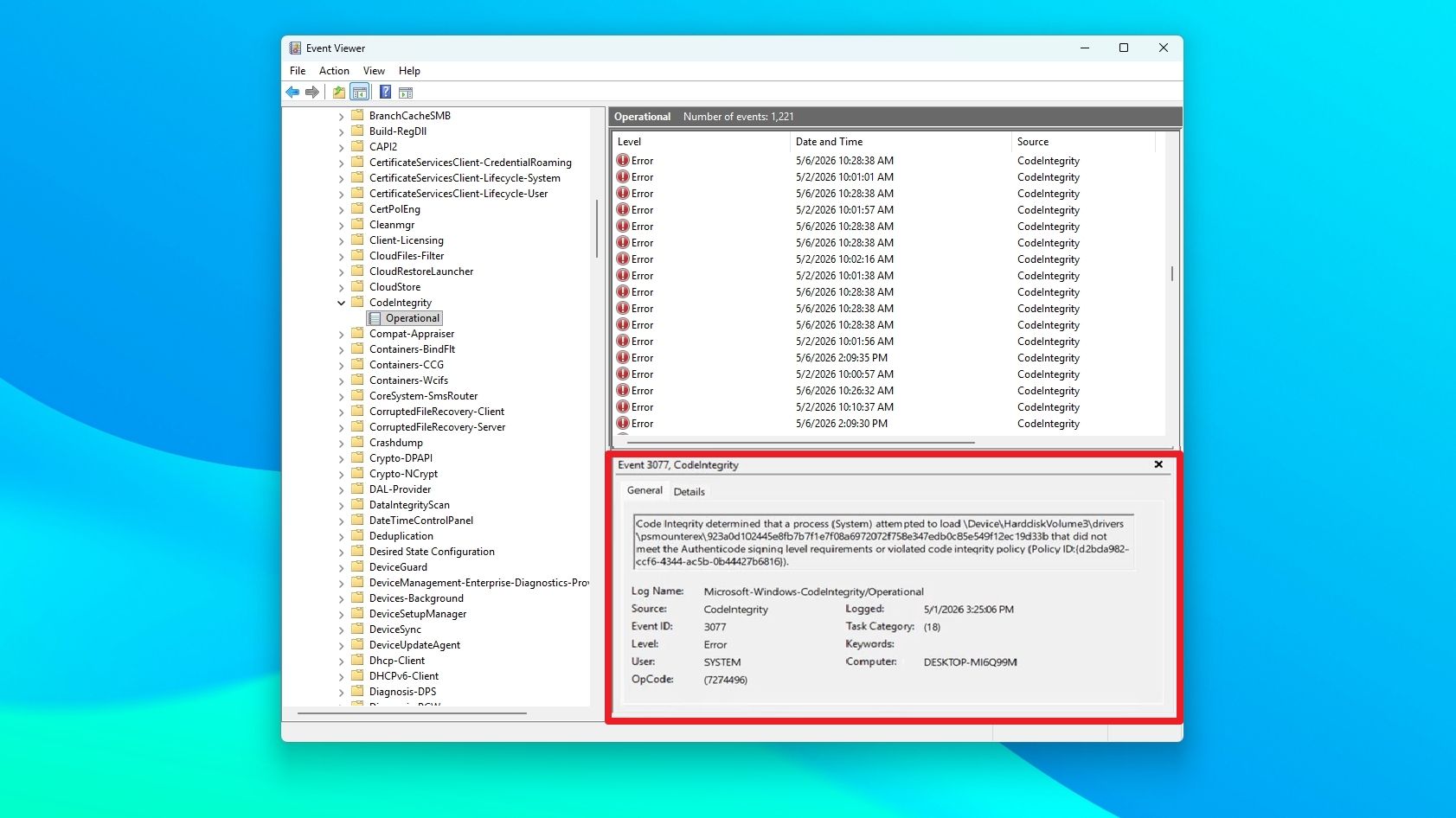Switch to the General tab
The image size is (1456, 818).
coord(645,490)
